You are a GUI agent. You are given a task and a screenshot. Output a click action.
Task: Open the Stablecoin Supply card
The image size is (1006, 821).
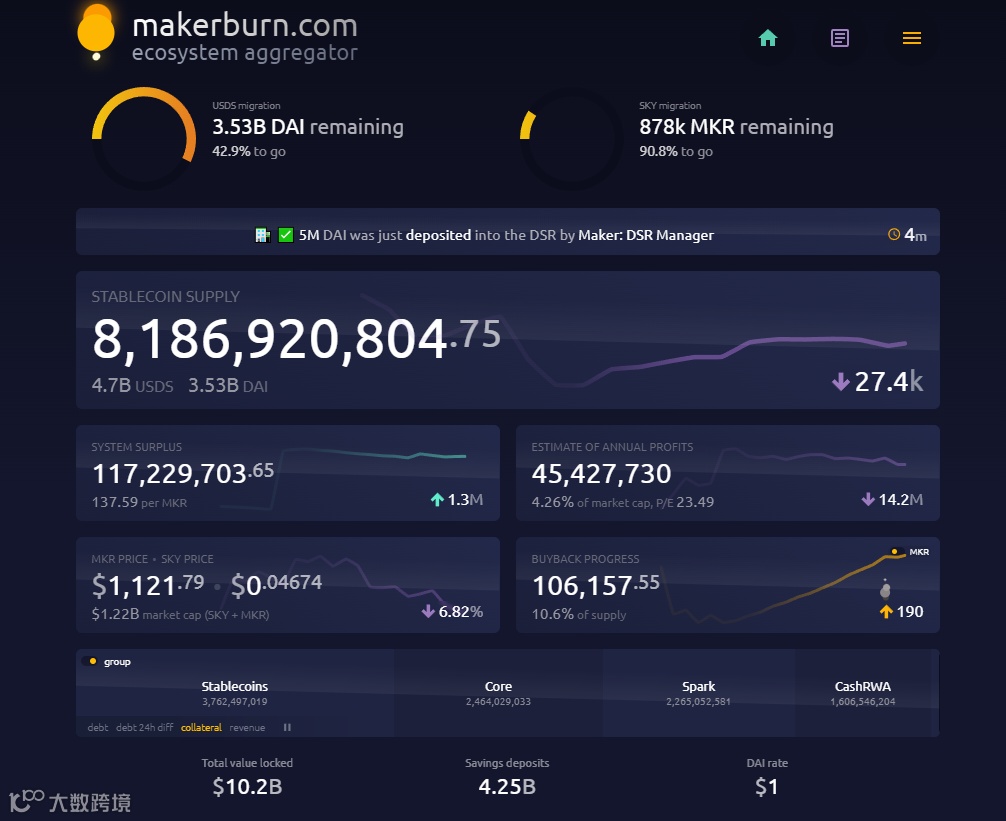pyautogui.click(x=507, y=340)
